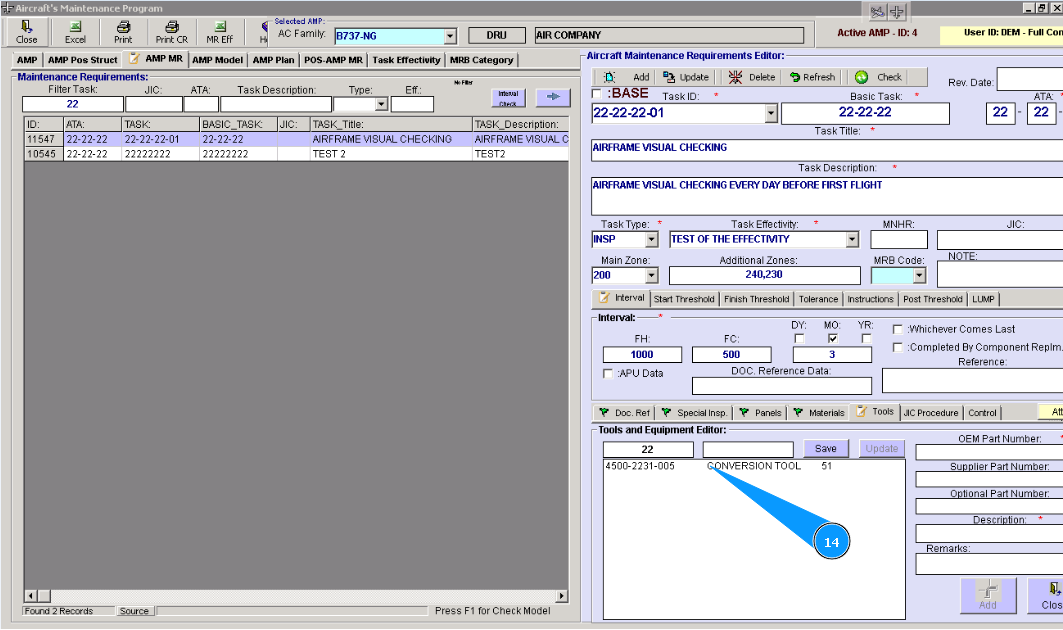Refresh the maintenance requirements editor
1063x630 pixels.
coord(812,77)
